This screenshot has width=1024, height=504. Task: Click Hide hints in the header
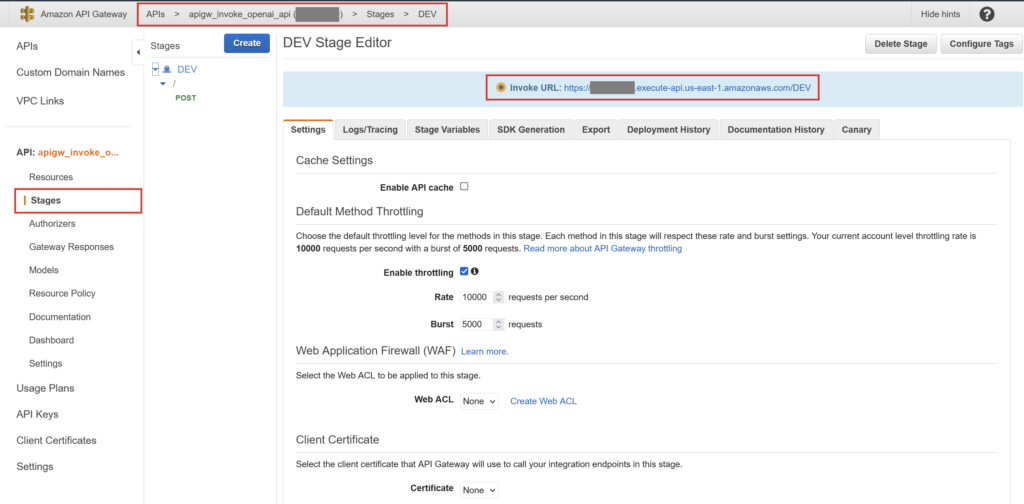pos(940,14)
